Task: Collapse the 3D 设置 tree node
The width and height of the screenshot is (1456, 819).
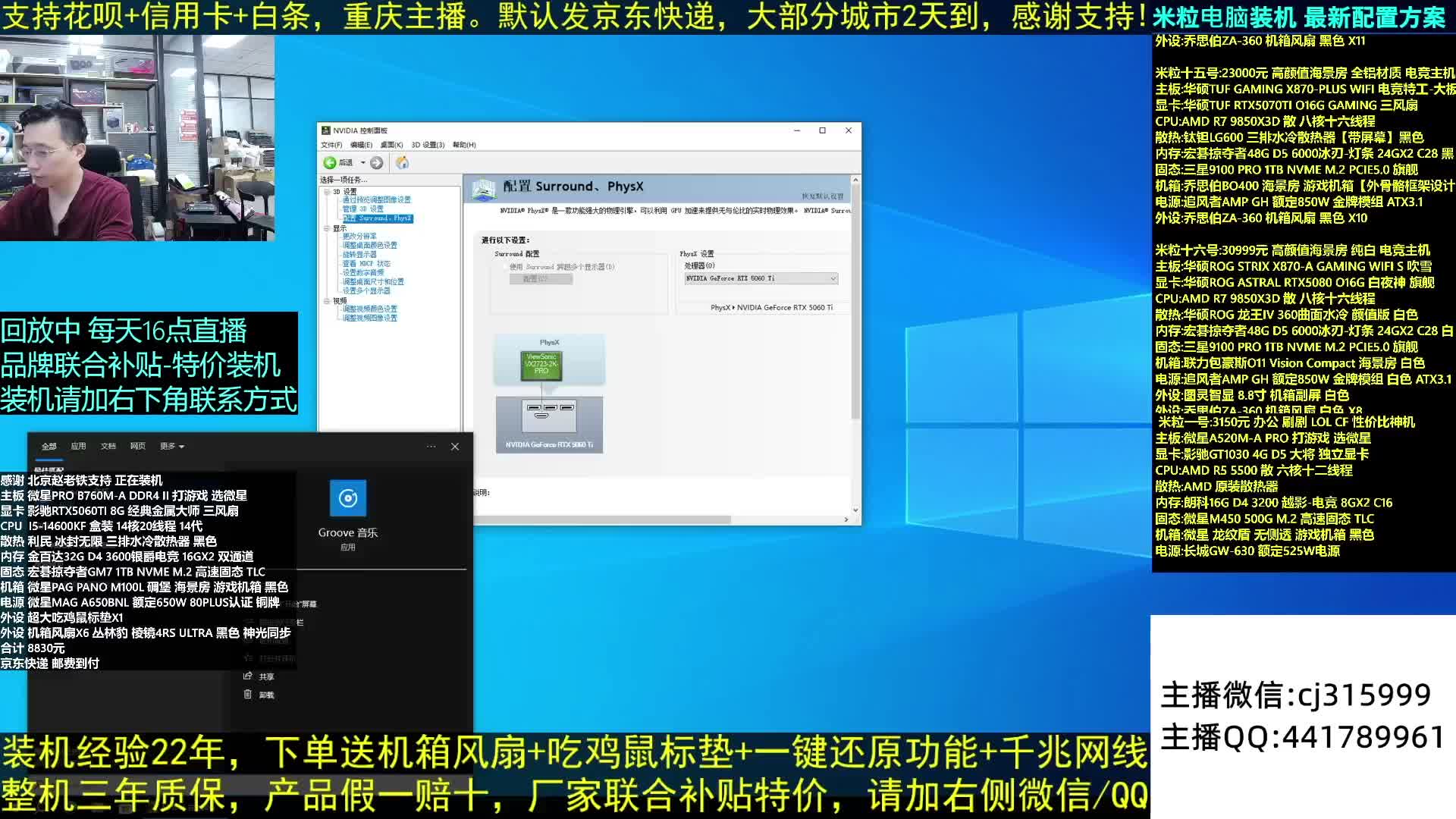Action: [327, 192]
